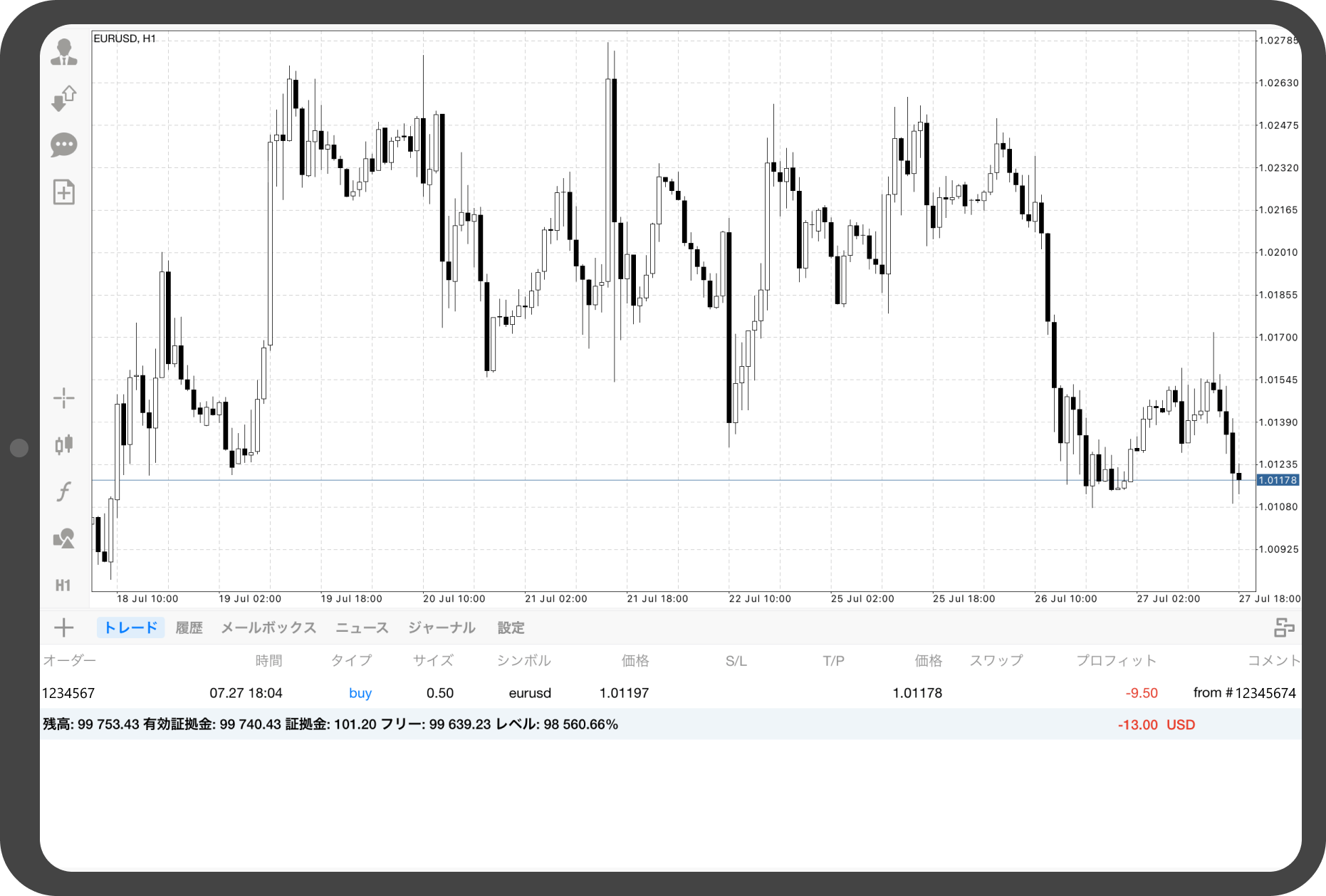Open the ジャーナル journal tab
This screenshot has width=1326, height=896.
(x=442, y=627)
